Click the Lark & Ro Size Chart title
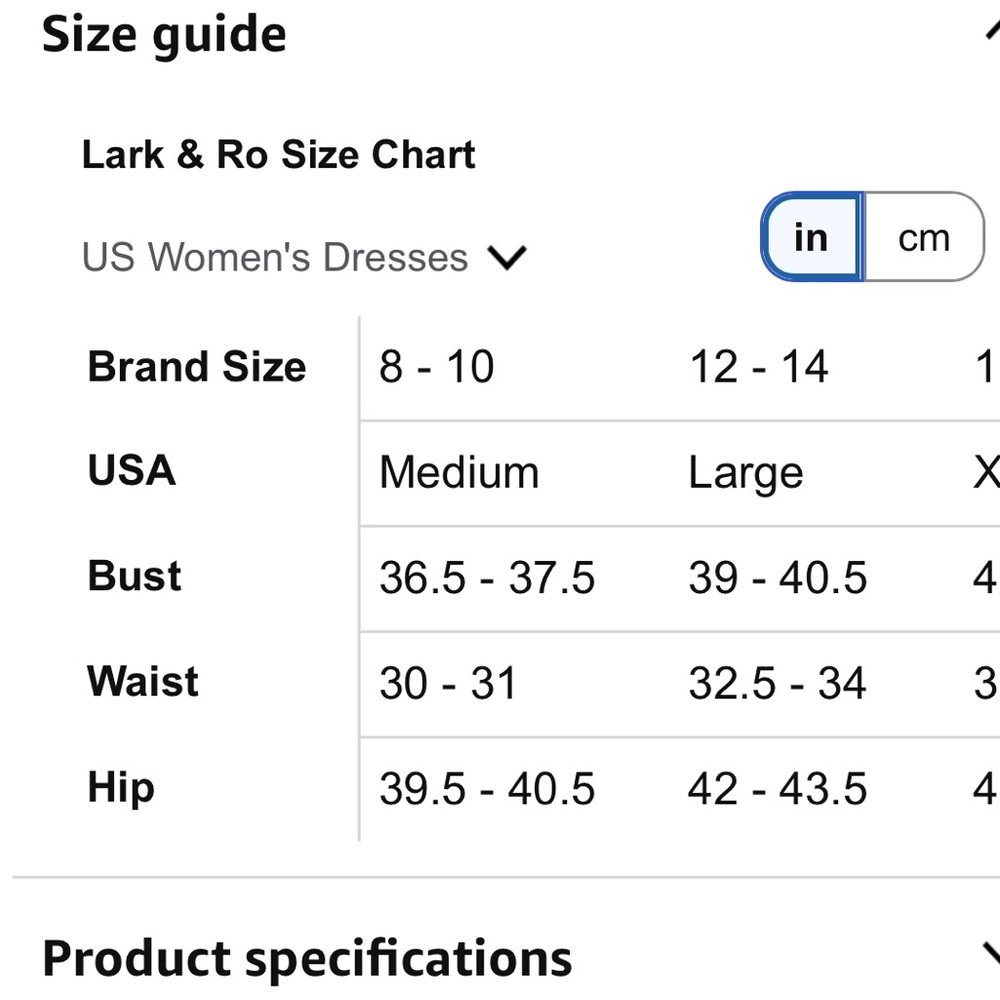The width and height of the screenshot is (1000, 1000). (279, 154)
